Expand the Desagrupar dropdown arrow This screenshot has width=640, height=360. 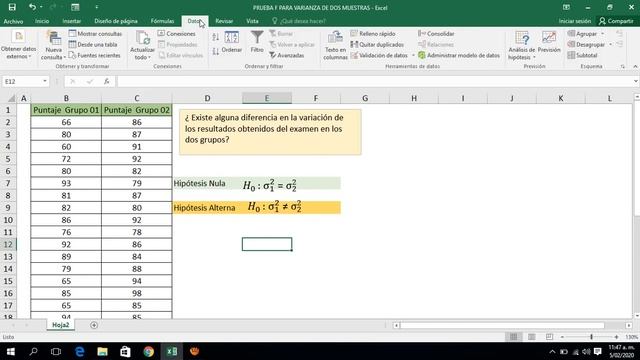[611, 44]
